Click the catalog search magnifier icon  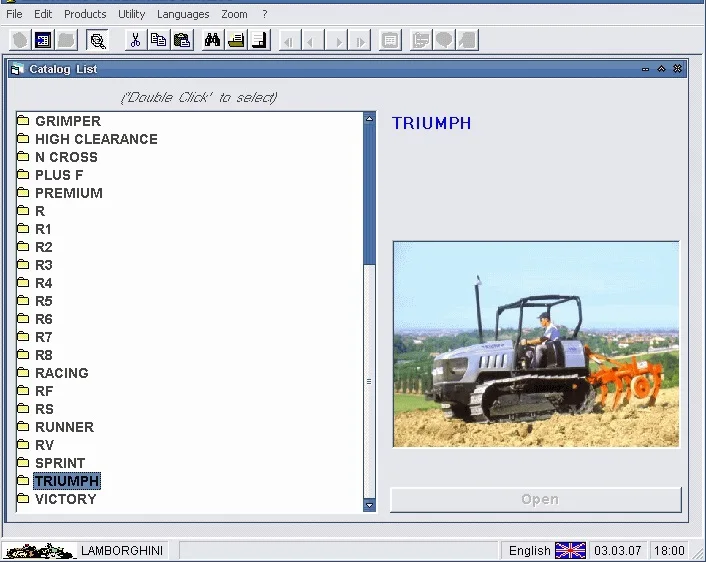pos(97,41)
